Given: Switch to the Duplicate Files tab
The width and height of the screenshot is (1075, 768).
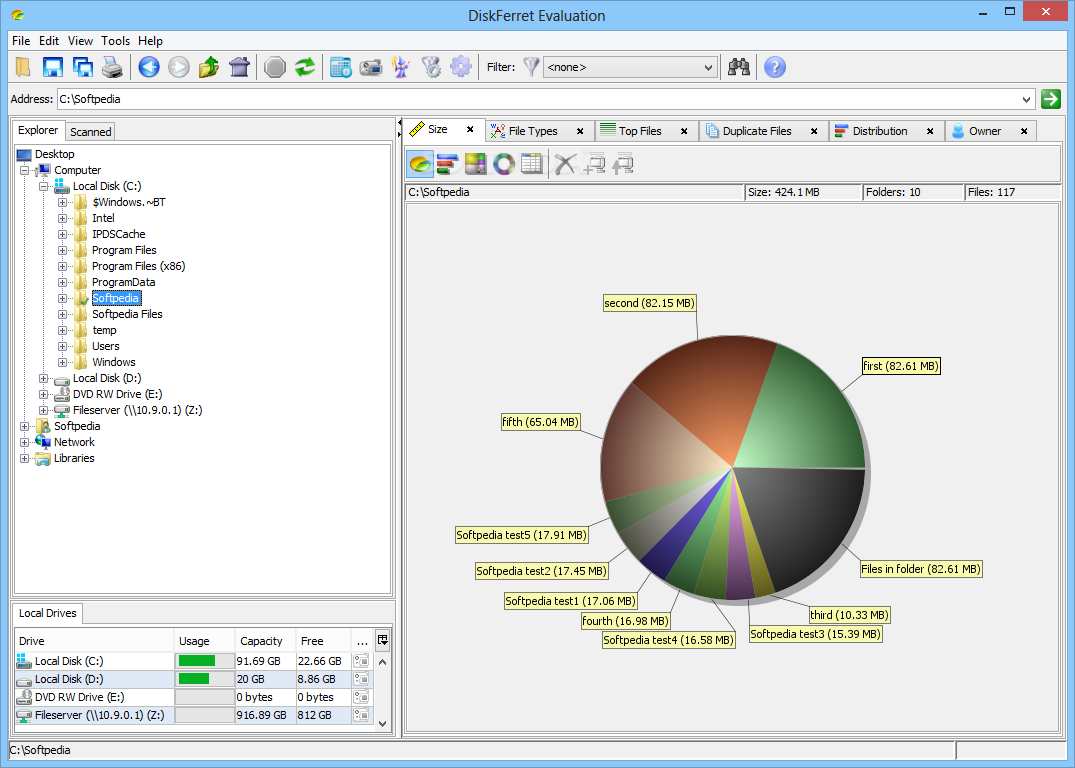Looking at the screenshot, I should point(756,131).
